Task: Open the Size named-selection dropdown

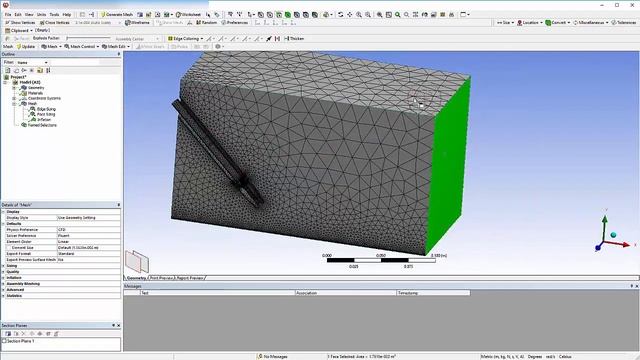Action: [505, 22]
